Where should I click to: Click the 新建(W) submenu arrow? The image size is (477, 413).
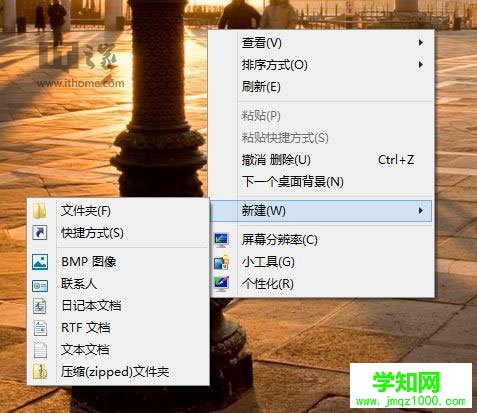click(x=421, y=211)
